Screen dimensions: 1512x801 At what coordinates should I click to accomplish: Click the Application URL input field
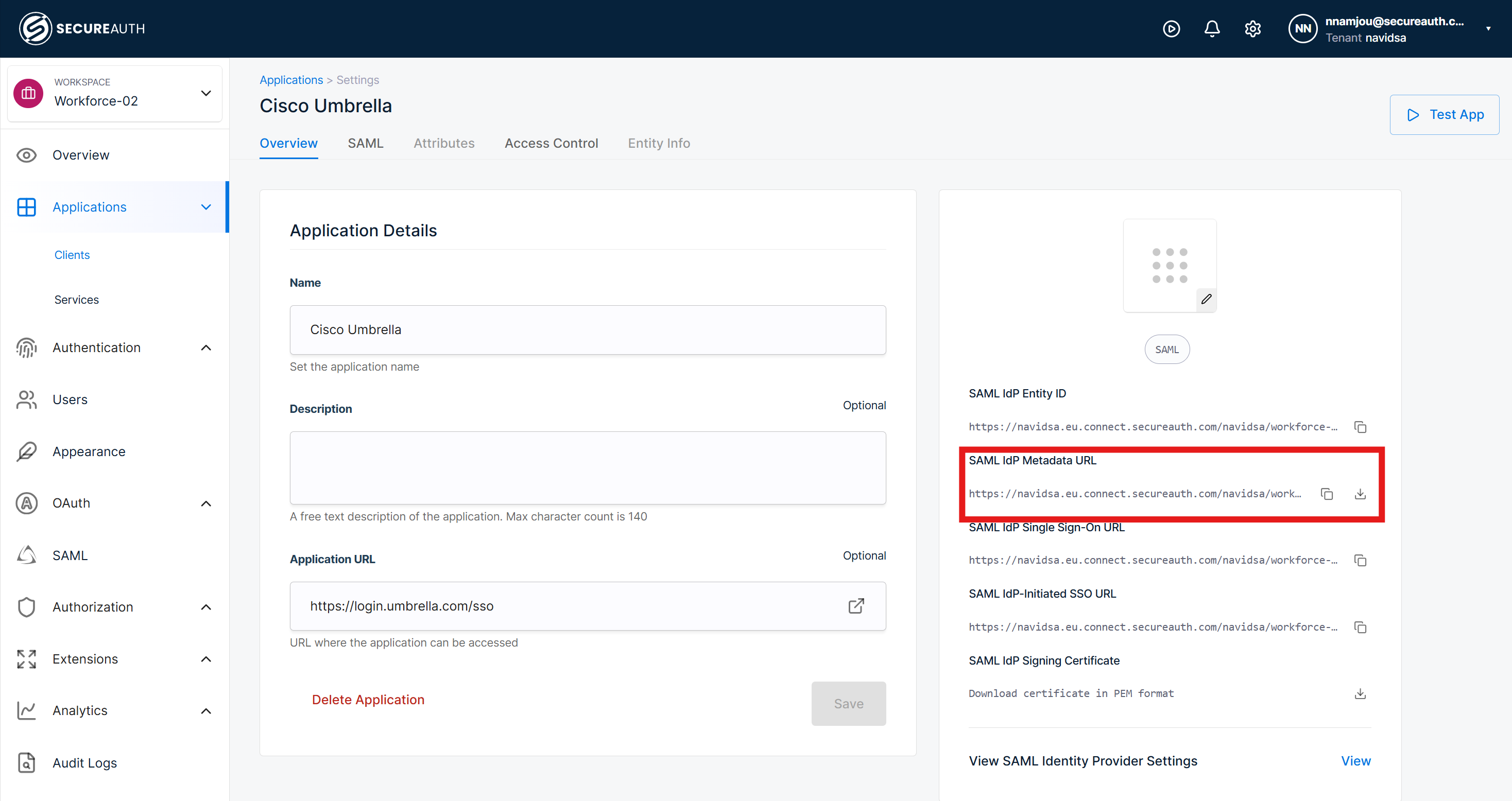[588, 606]
